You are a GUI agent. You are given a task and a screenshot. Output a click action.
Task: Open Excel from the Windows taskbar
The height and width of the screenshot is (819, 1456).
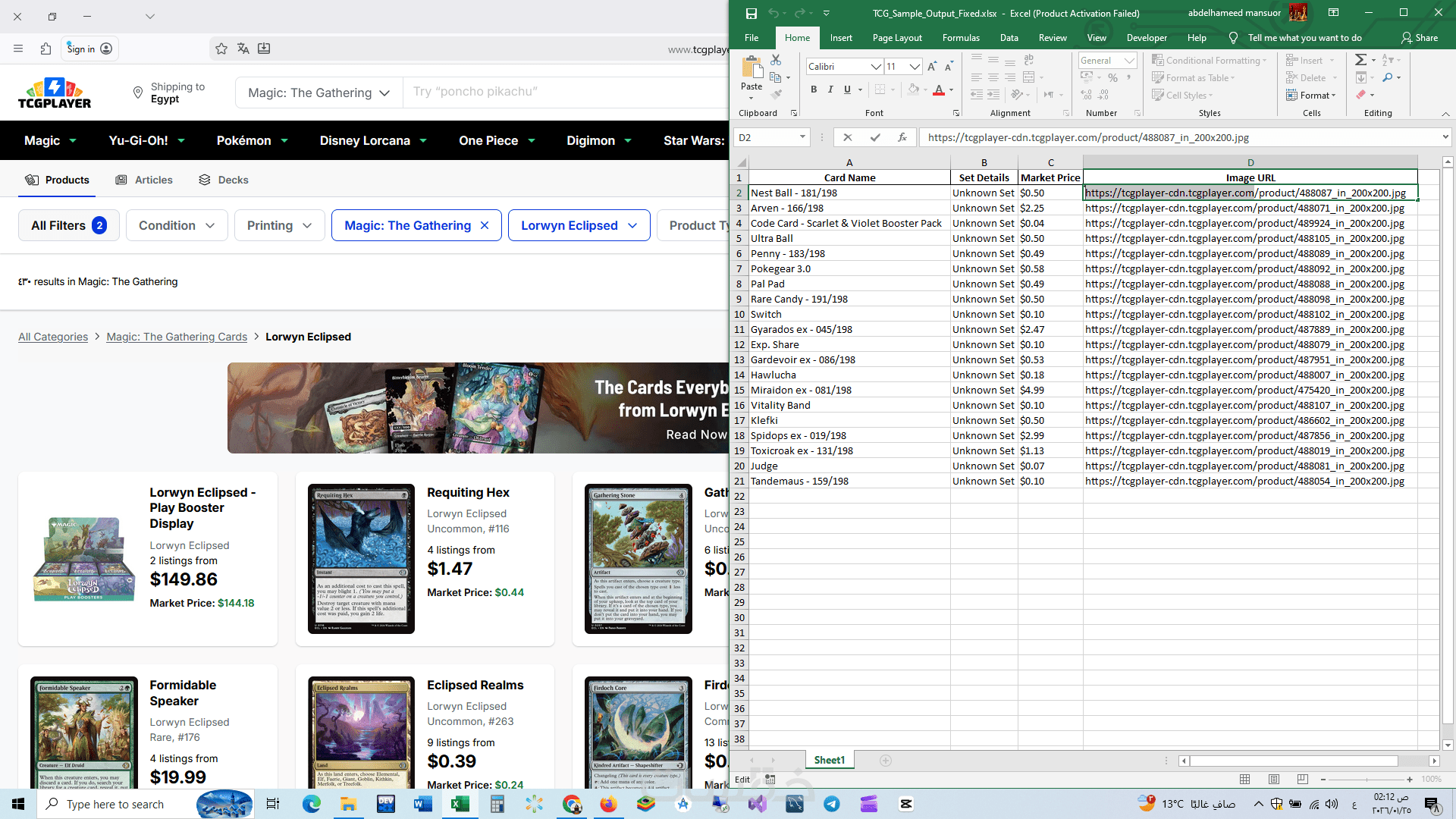pos(460,804)
